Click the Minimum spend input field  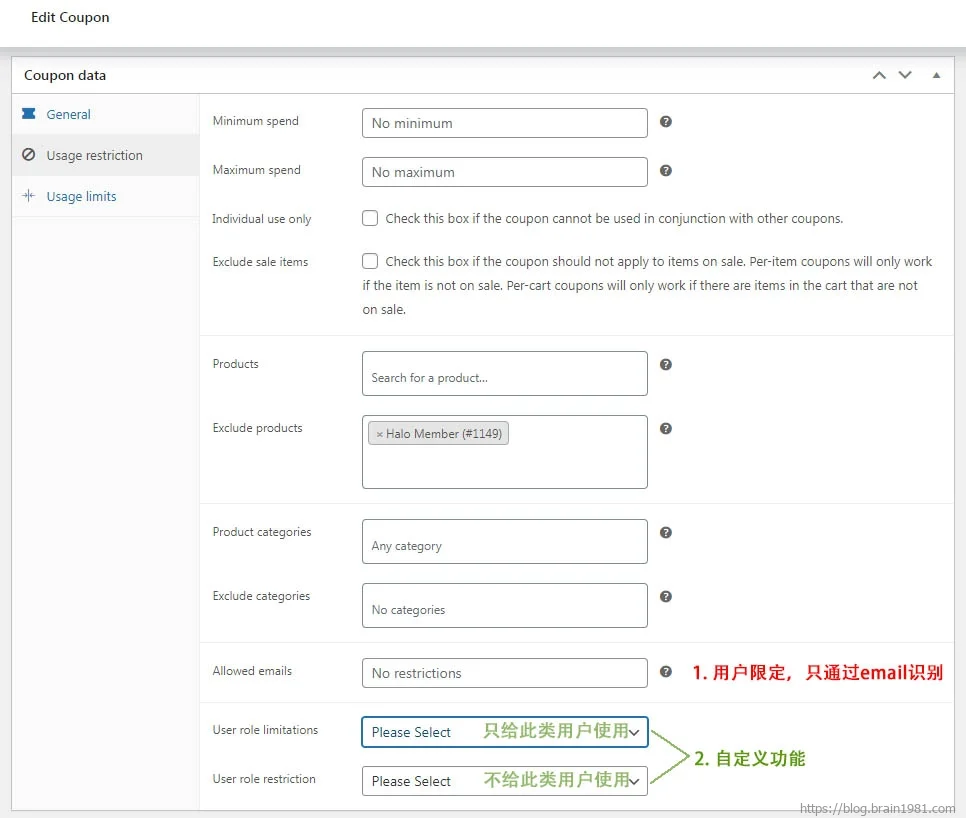pos(504,123)
